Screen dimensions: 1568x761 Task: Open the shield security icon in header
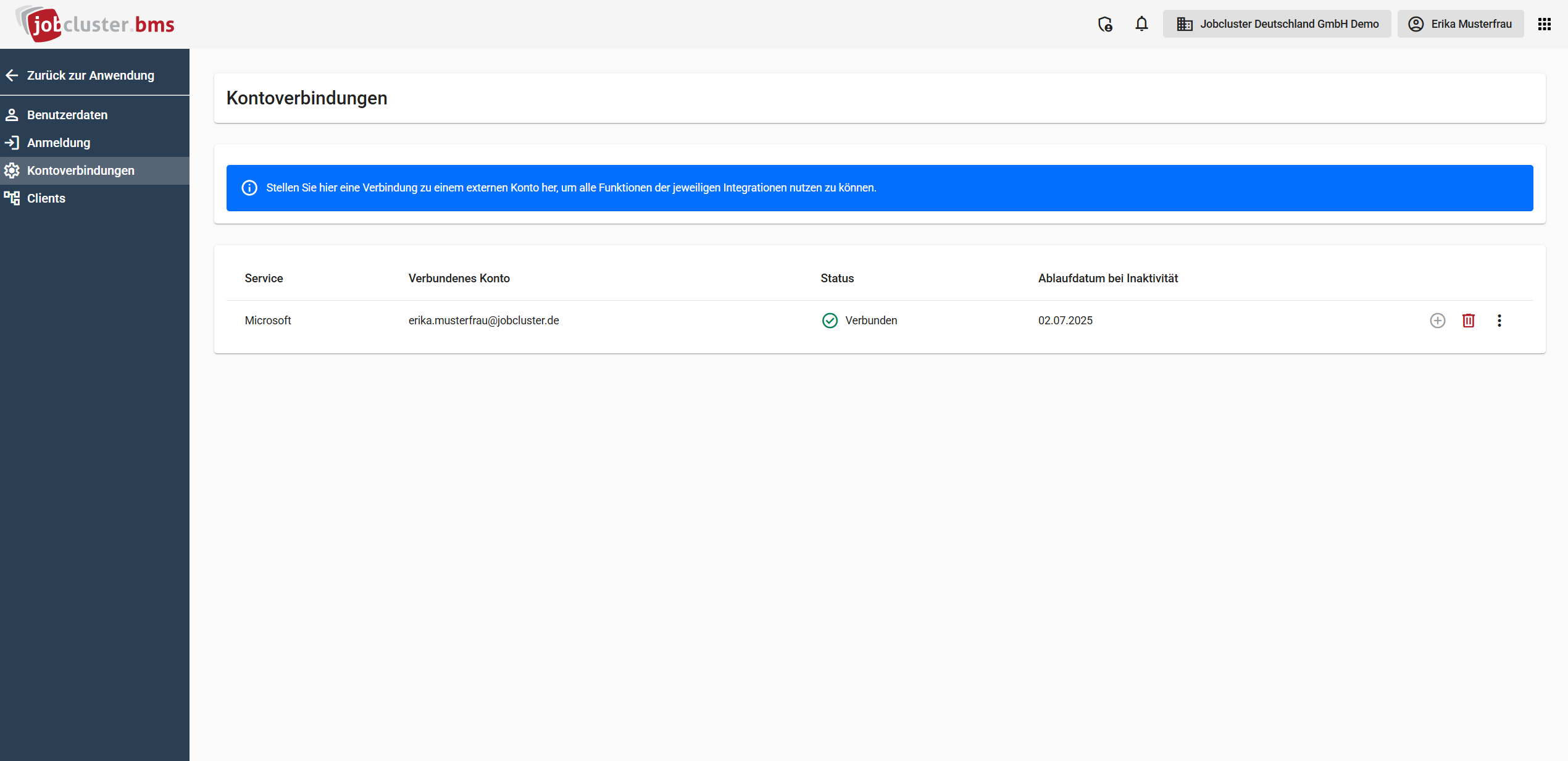coord(1105,24)
